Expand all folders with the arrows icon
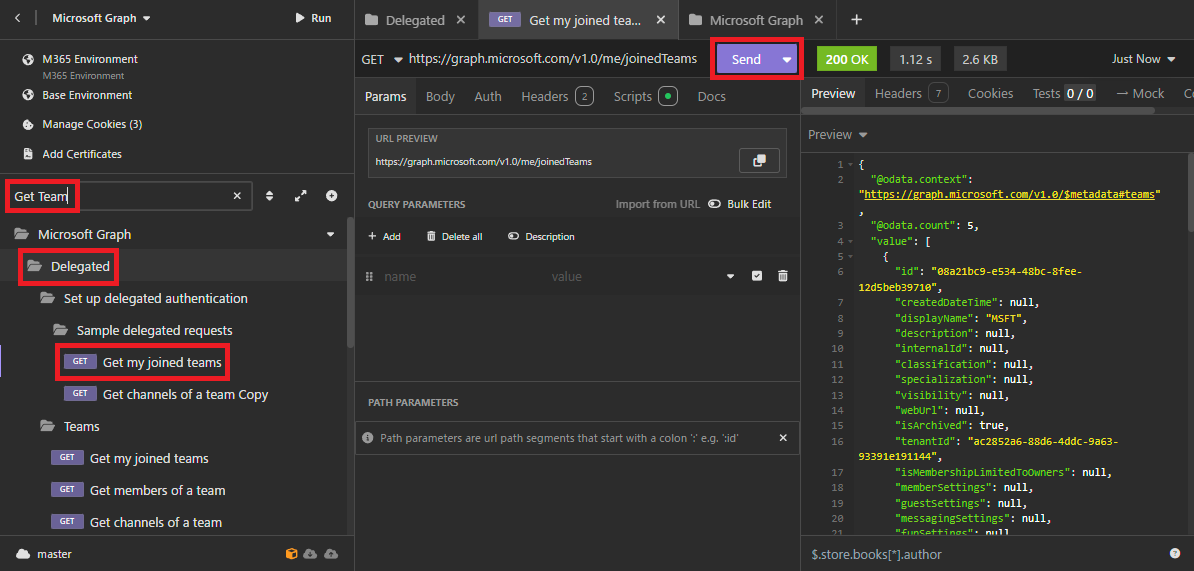 (x=300, y=196)
